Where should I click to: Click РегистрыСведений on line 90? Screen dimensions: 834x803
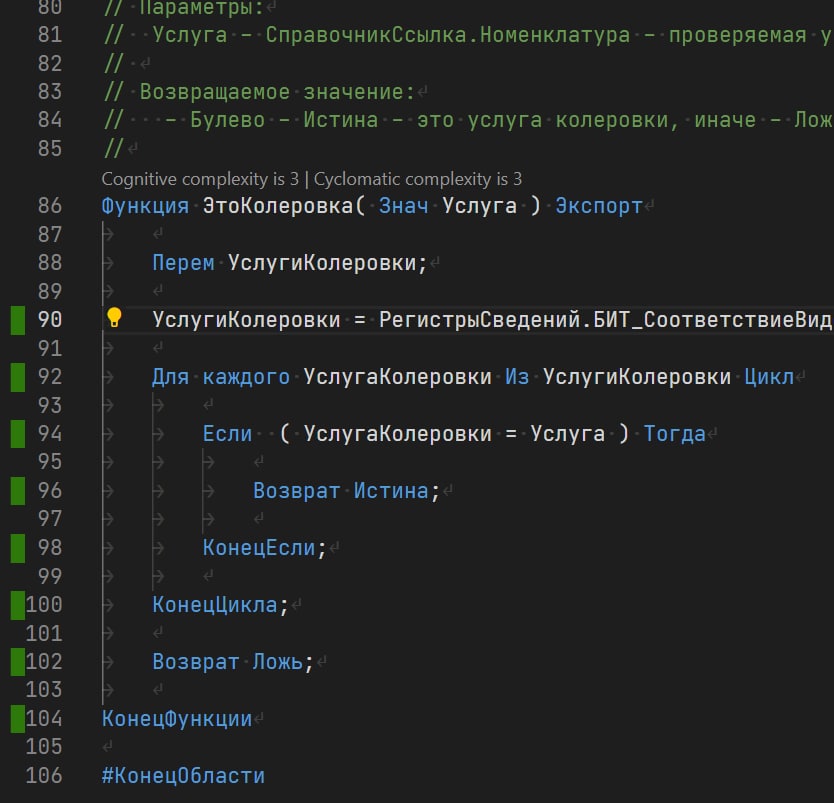click(479, 320)
